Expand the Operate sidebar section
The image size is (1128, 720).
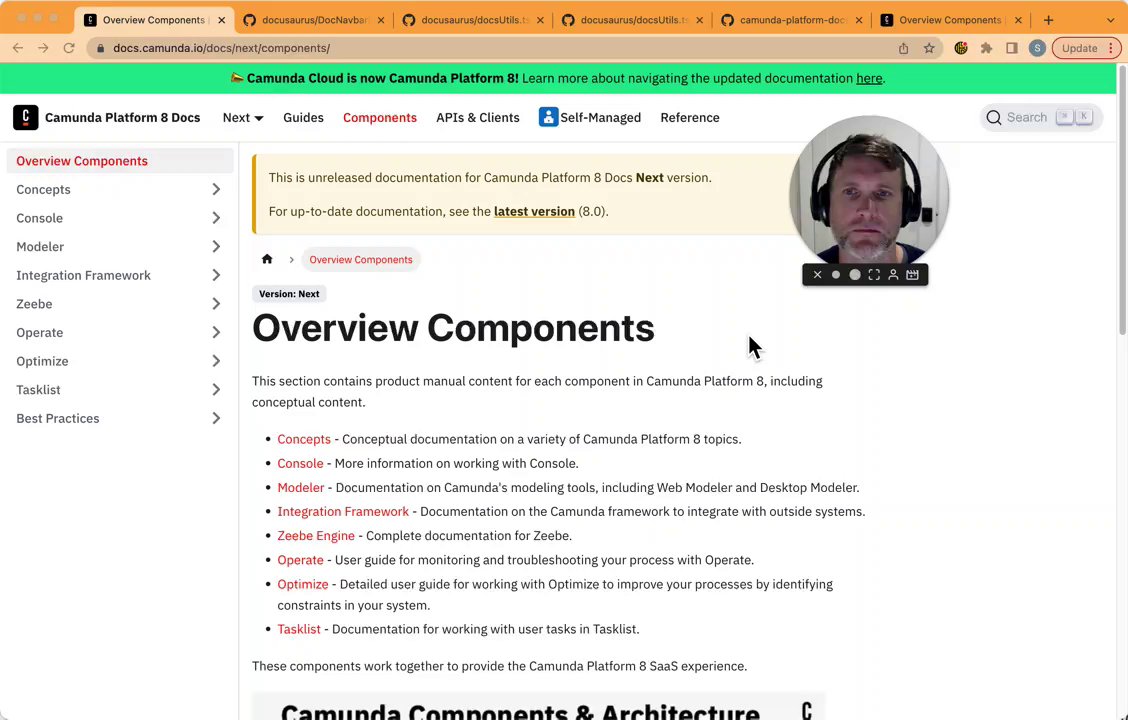pos(216,332)
